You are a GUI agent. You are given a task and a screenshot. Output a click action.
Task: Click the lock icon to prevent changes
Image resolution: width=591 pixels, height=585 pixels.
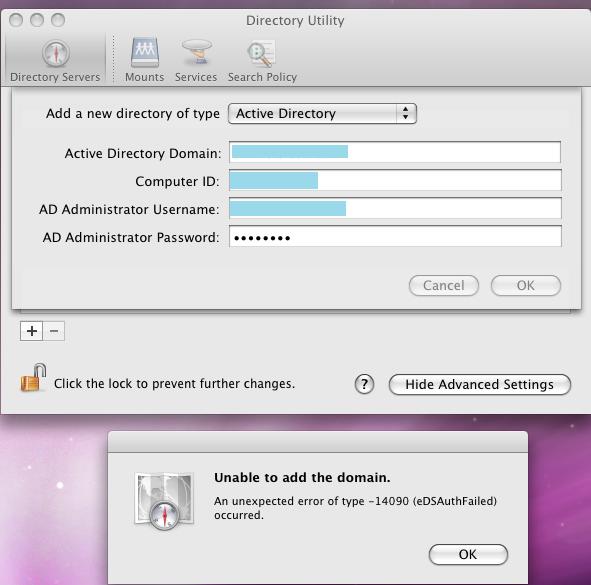(x=33, y=378)
